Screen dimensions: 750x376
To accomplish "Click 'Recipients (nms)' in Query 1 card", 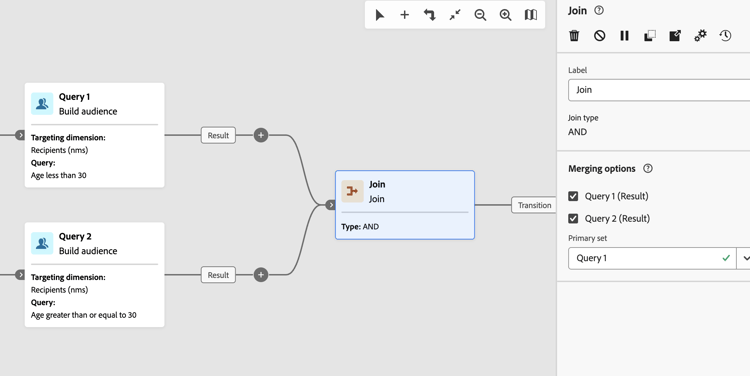I will coord(60,150).
